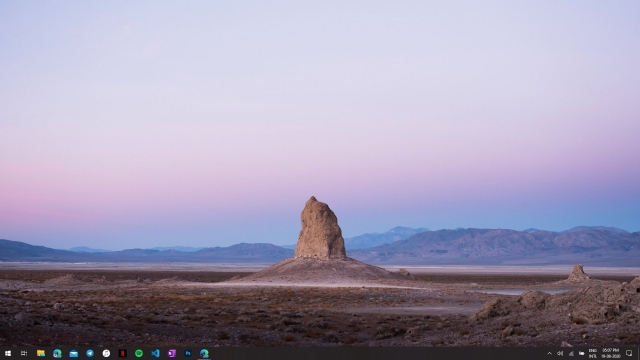Open the OneNote taskbar icon
The height and width of the screenshot is (360, 640).
click(x=172, y=353)
